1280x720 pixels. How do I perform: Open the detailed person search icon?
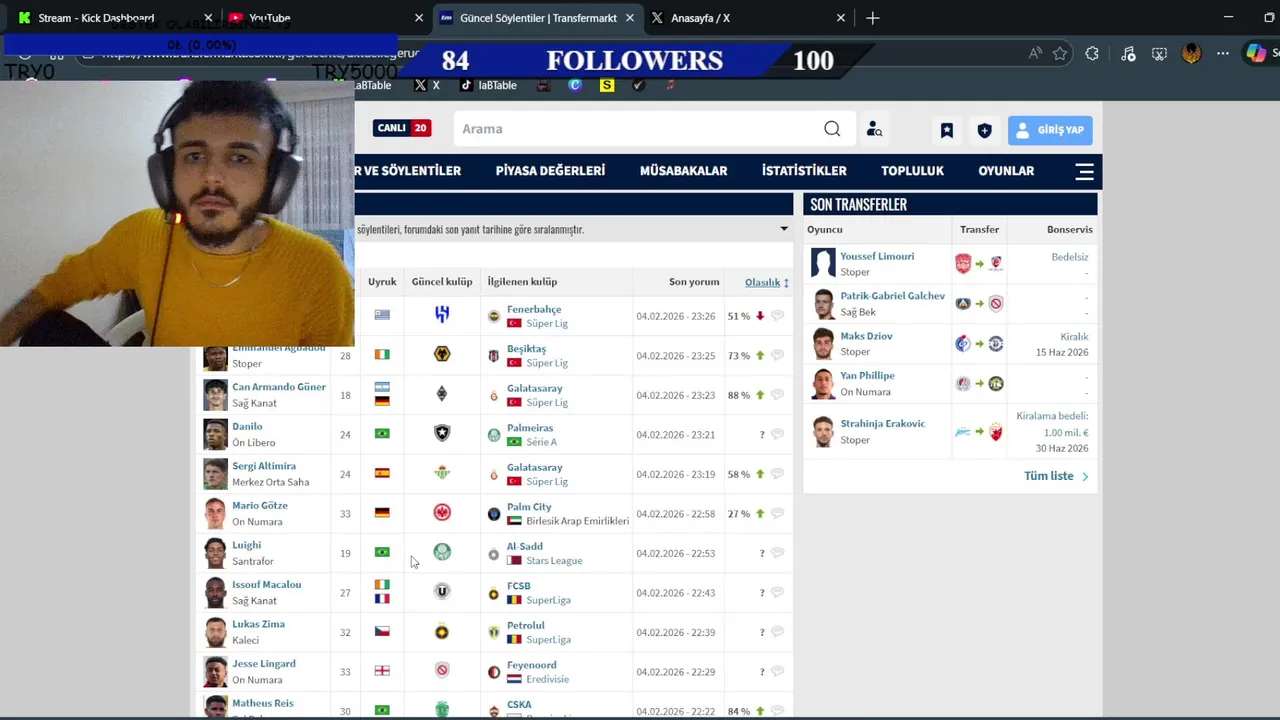(874, 129)
